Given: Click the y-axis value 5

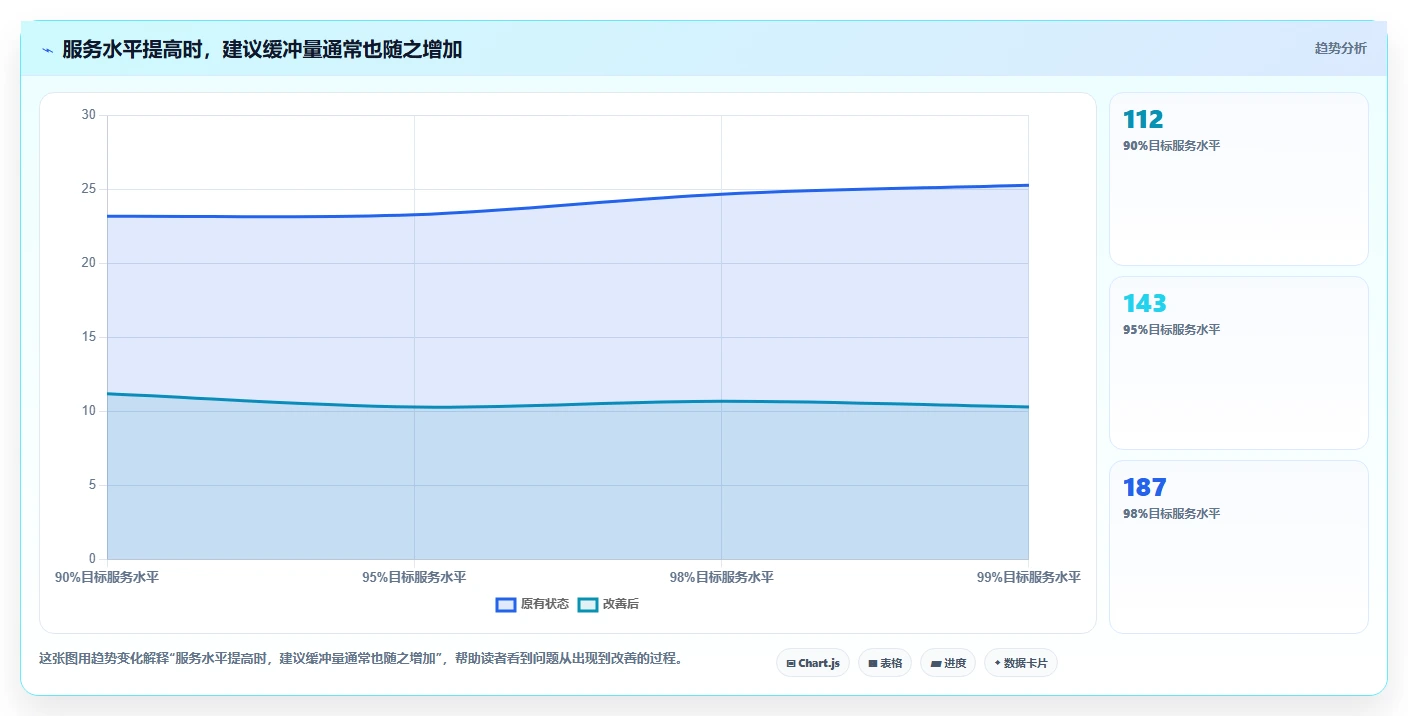Looking at the screenshot, I should click(x=92, y=485).
